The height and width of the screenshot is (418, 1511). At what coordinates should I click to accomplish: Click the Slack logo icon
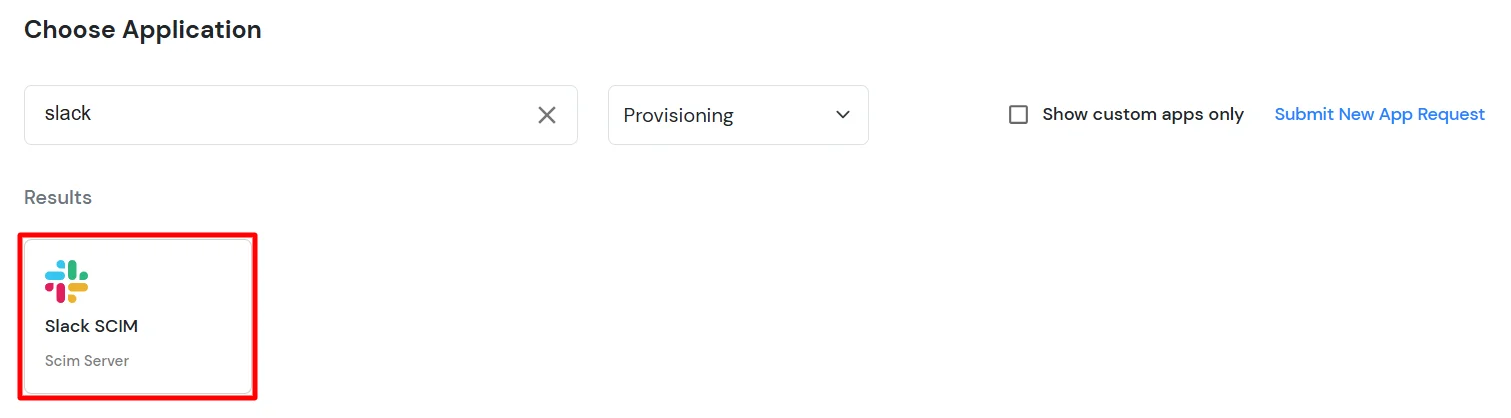[67, 281]
